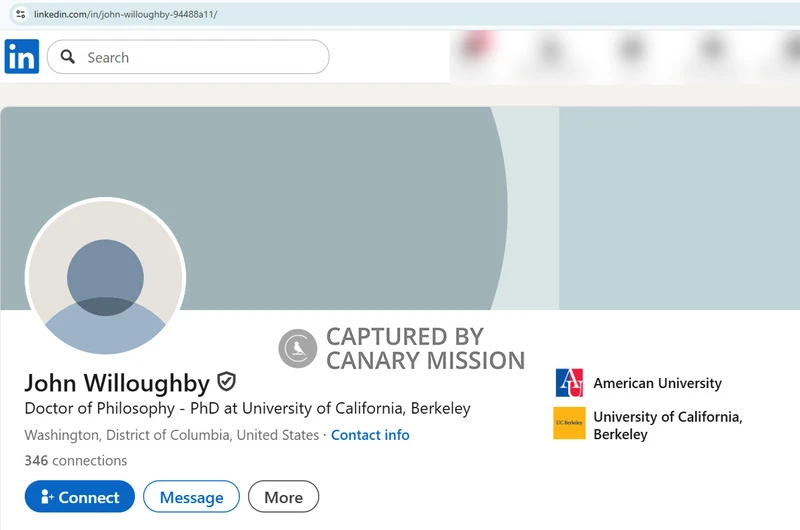Click the Doctor of Philosophy headline text
This screenshot has height=530, width=800.
247,409
